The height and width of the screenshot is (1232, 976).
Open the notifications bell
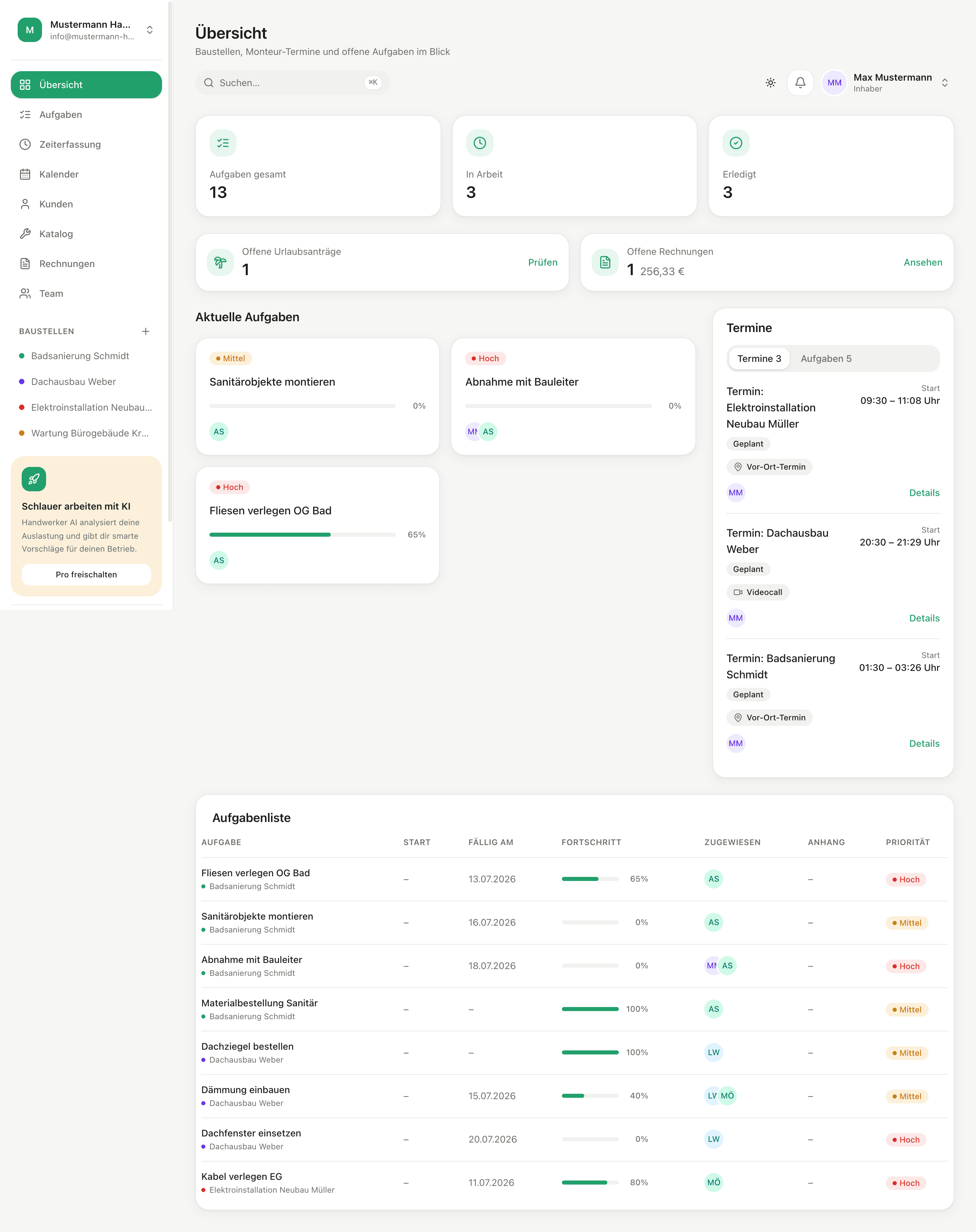pyautogui.click(x=800, y=83)
